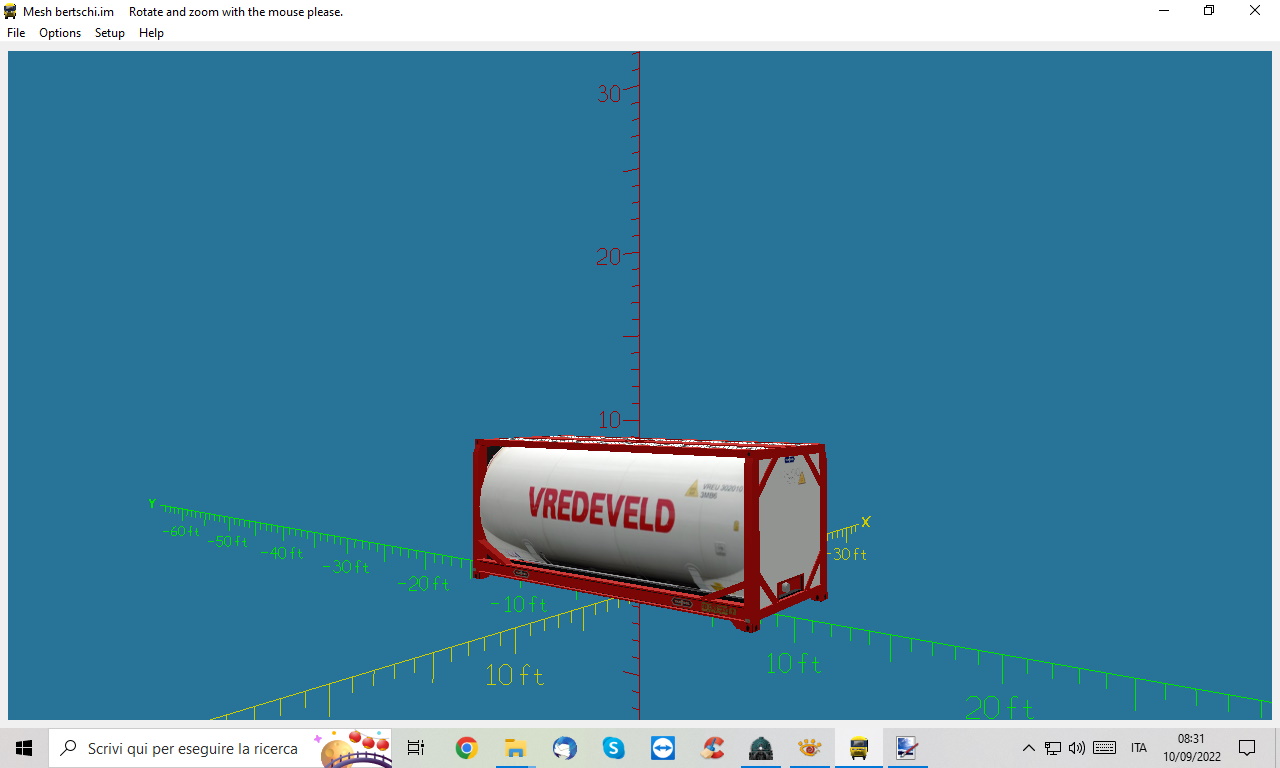The height and width of the screenshot is (768, 1280).
Task: Open Thunderbird mail from taskbar
Action: coord(564,748)
